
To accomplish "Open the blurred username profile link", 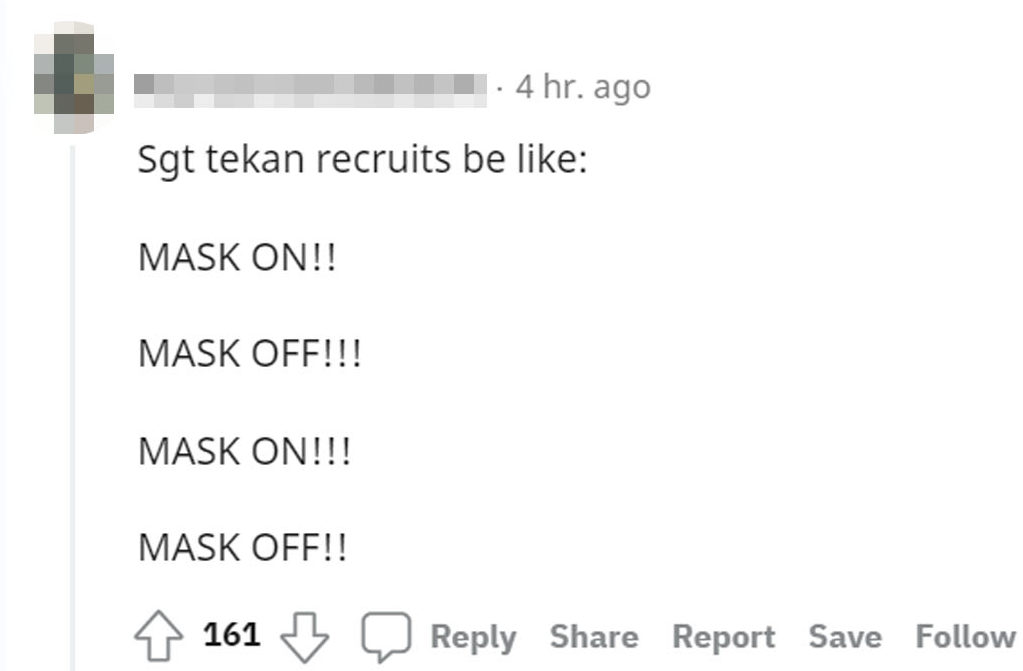I will pos(309,87).
